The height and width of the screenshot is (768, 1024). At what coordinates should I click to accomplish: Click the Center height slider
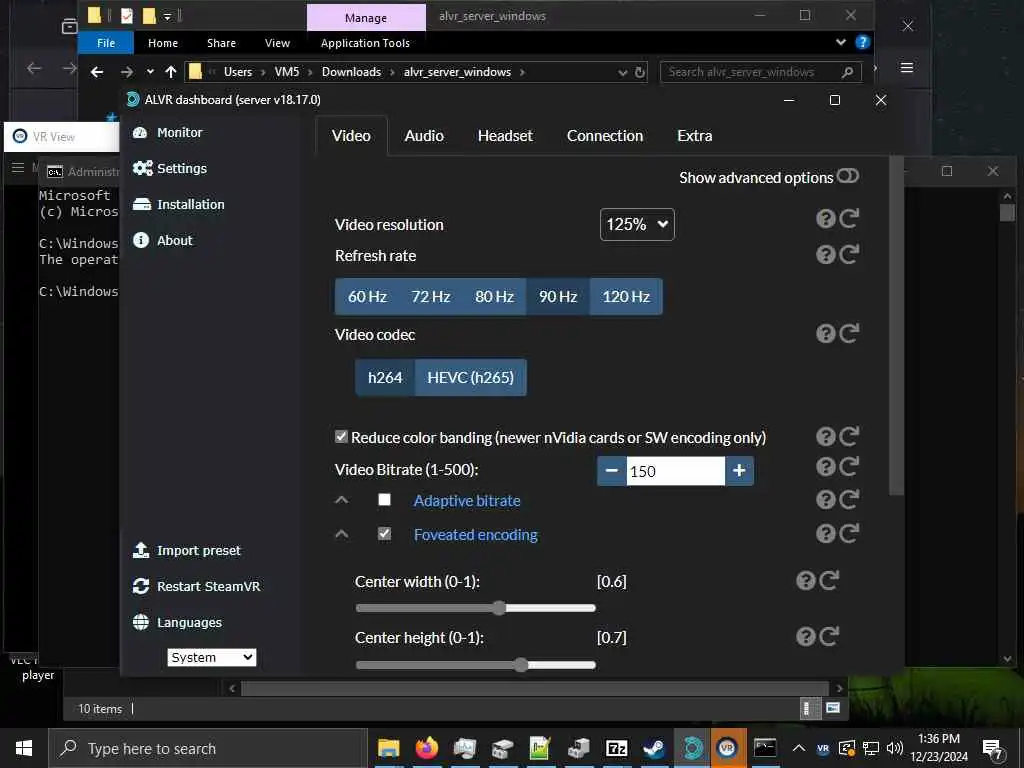pos(475,665)
